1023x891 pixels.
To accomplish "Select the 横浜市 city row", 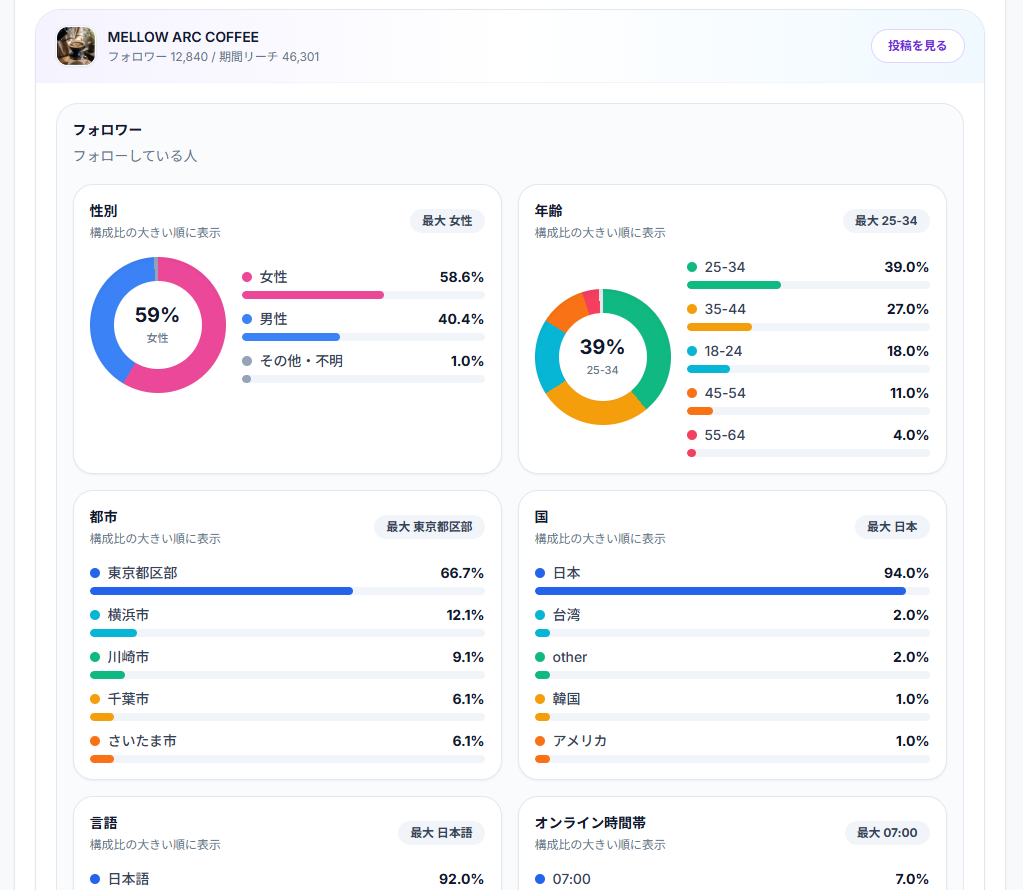I will coord(287,624).
